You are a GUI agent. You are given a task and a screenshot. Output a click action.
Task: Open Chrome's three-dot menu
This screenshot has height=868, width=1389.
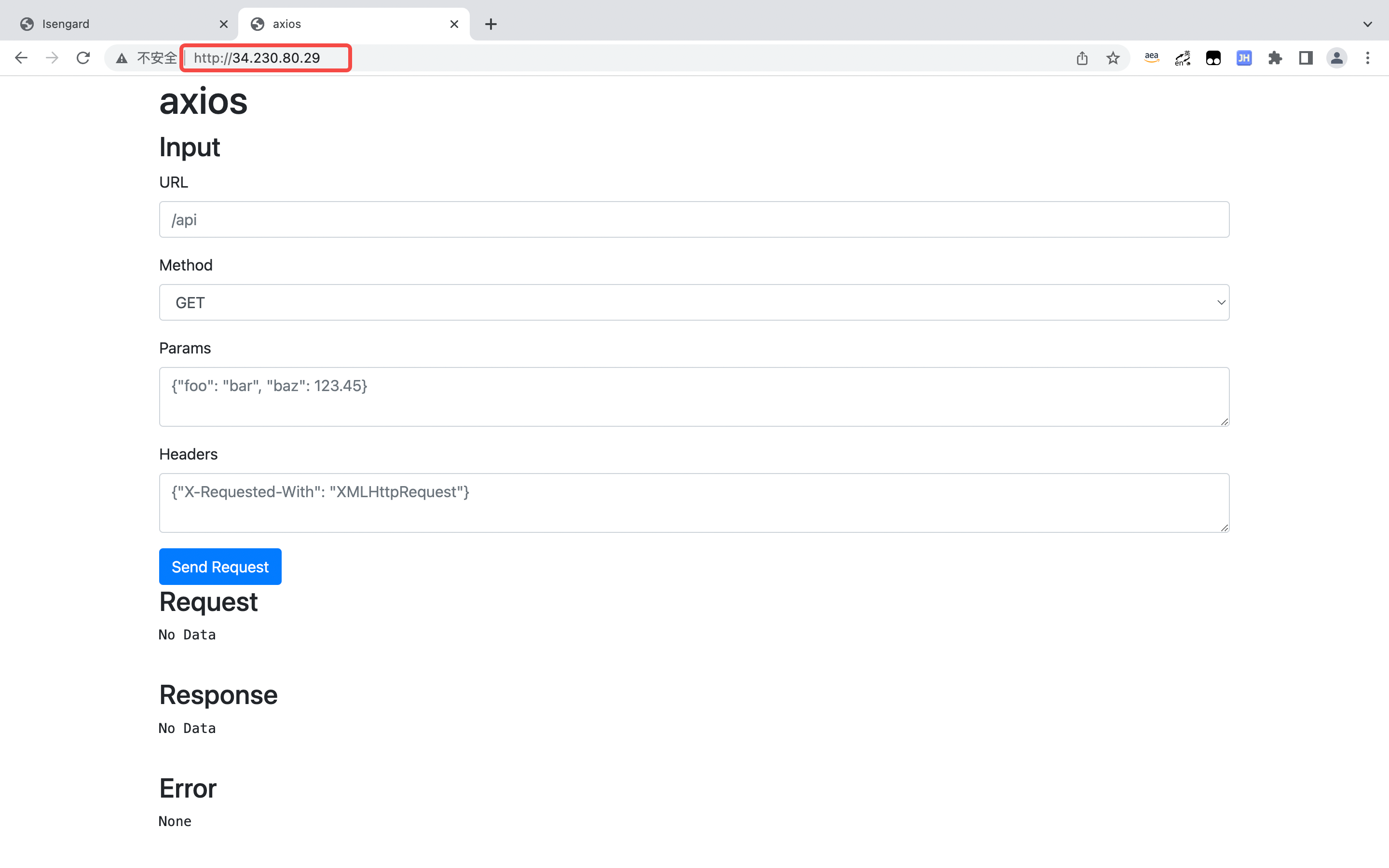(x=1368, y=58)
